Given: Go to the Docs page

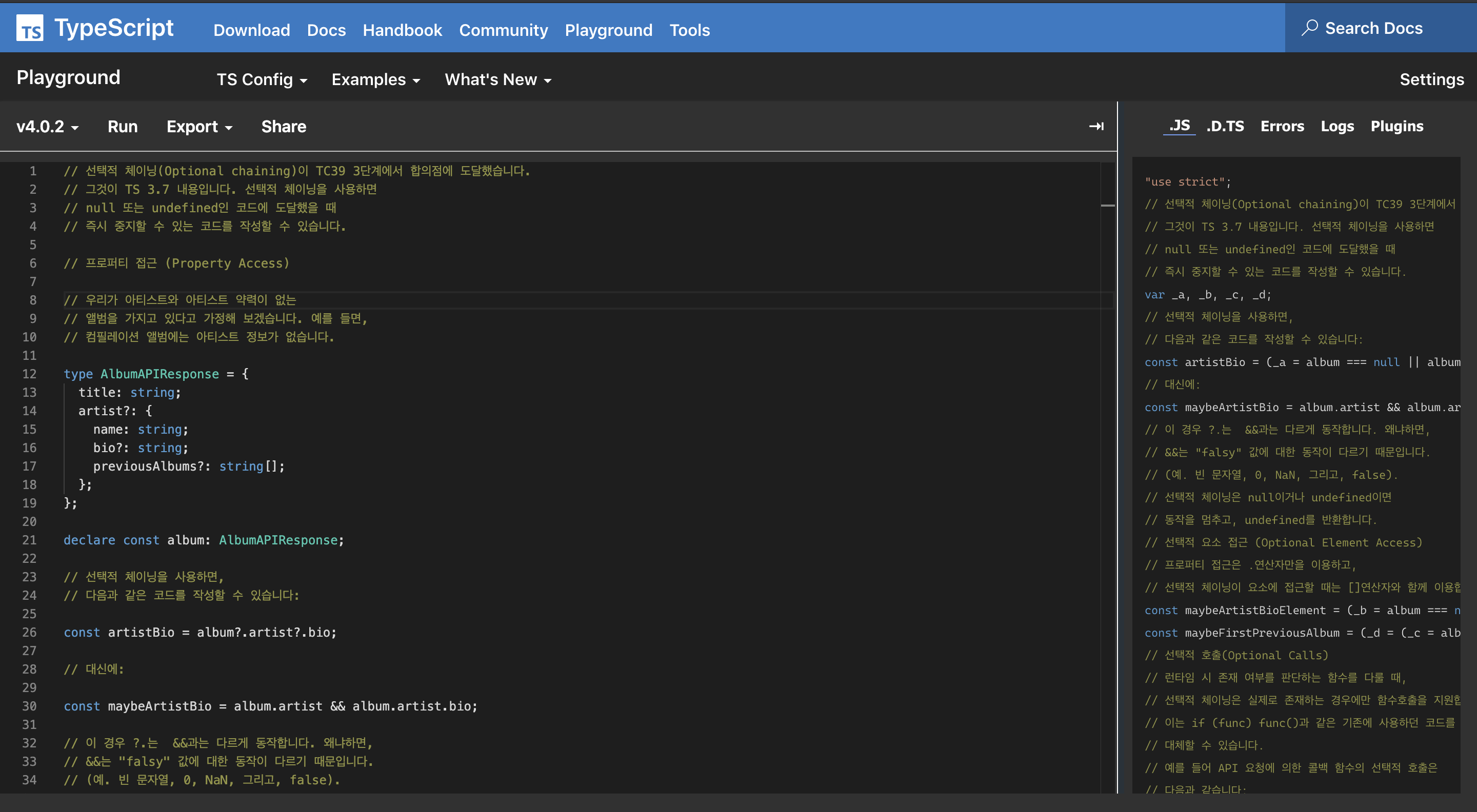Looking at the screenshot, I should pyautogui.click(x=326, y=30).
